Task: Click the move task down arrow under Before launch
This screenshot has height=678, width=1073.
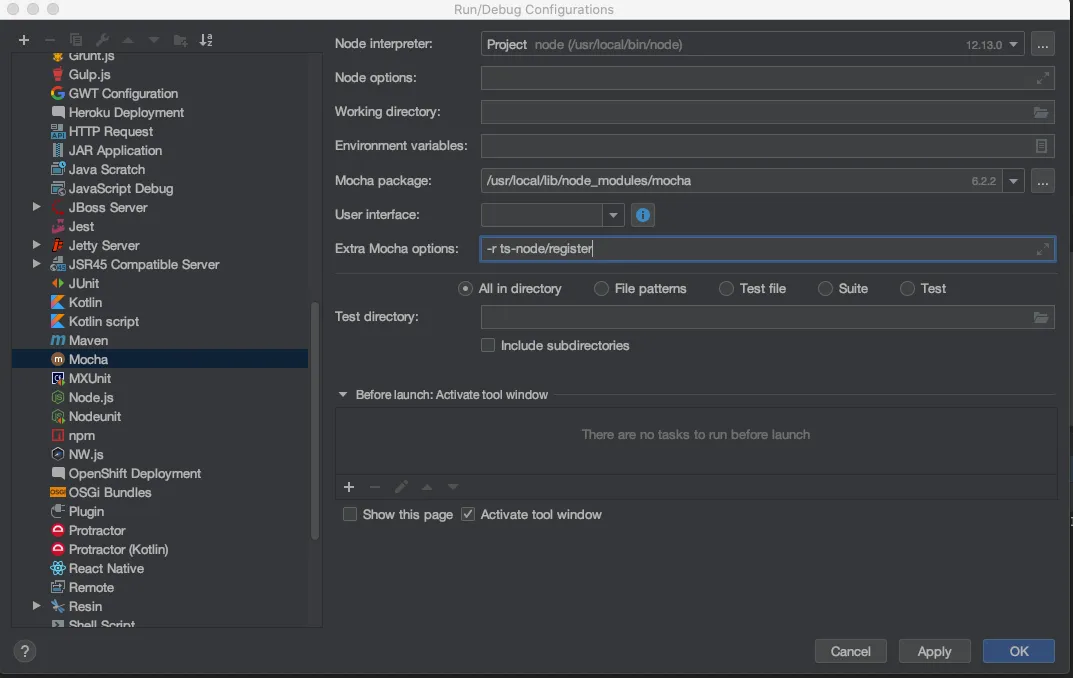Action: tap(453, 487)
